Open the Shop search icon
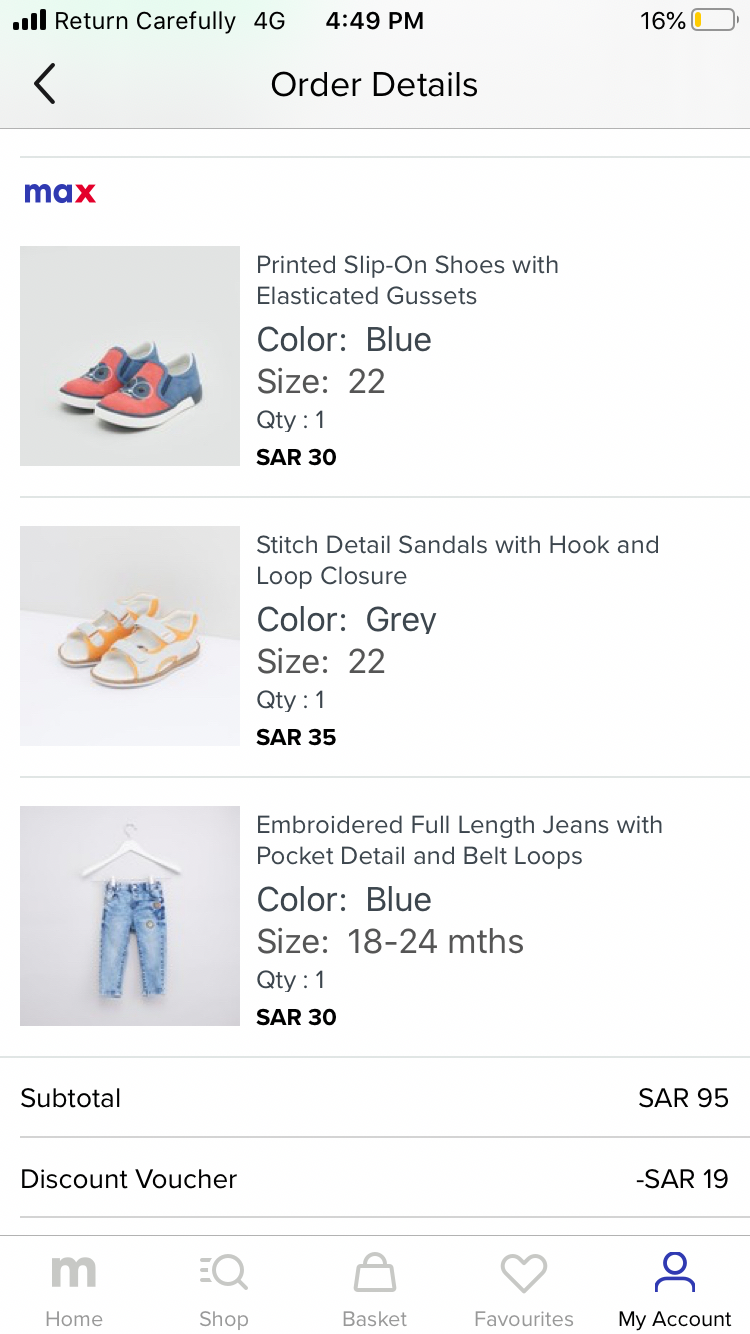This screenshot has width=750, height=1334. coord(224,1273)
